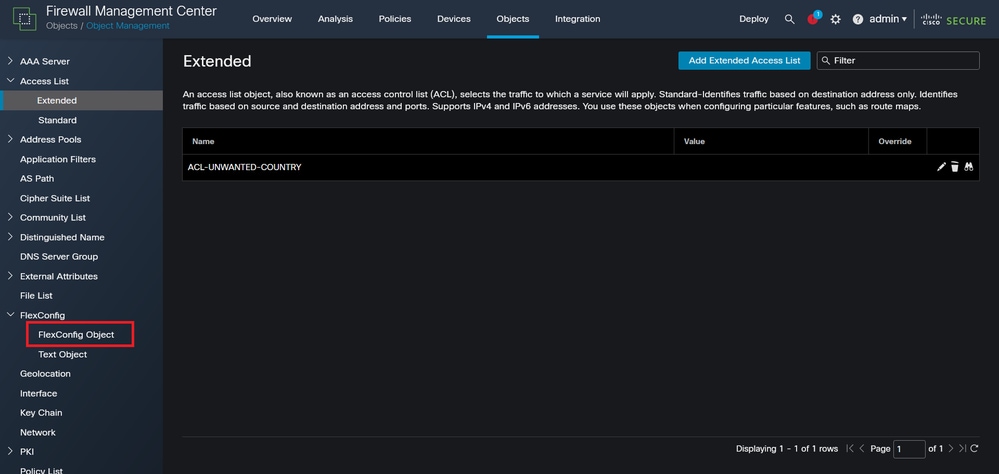
Task: Open the Objects menu
Action: (x=513, y=19)
